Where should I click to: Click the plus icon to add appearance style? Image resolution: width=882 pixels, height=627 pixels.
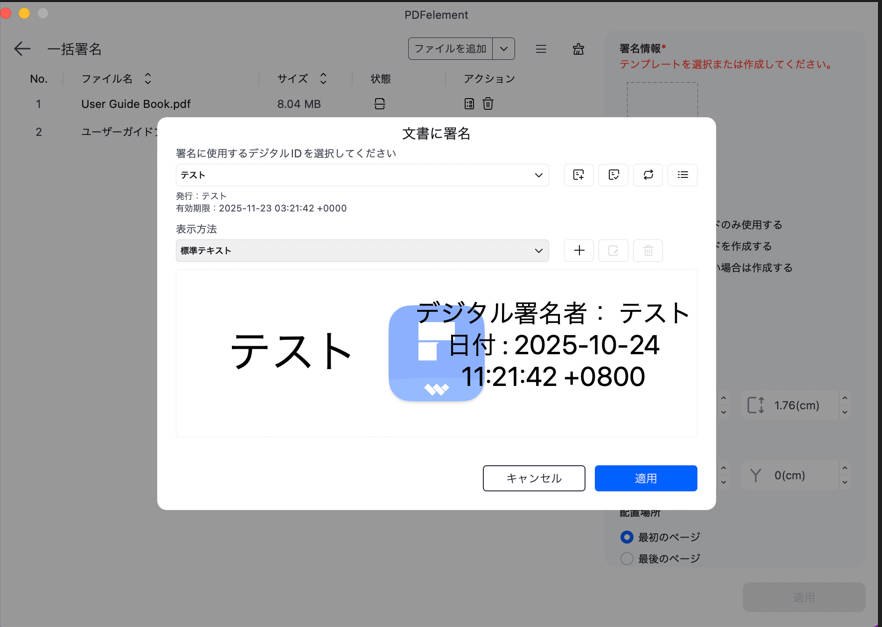click(x=579, y=251)
